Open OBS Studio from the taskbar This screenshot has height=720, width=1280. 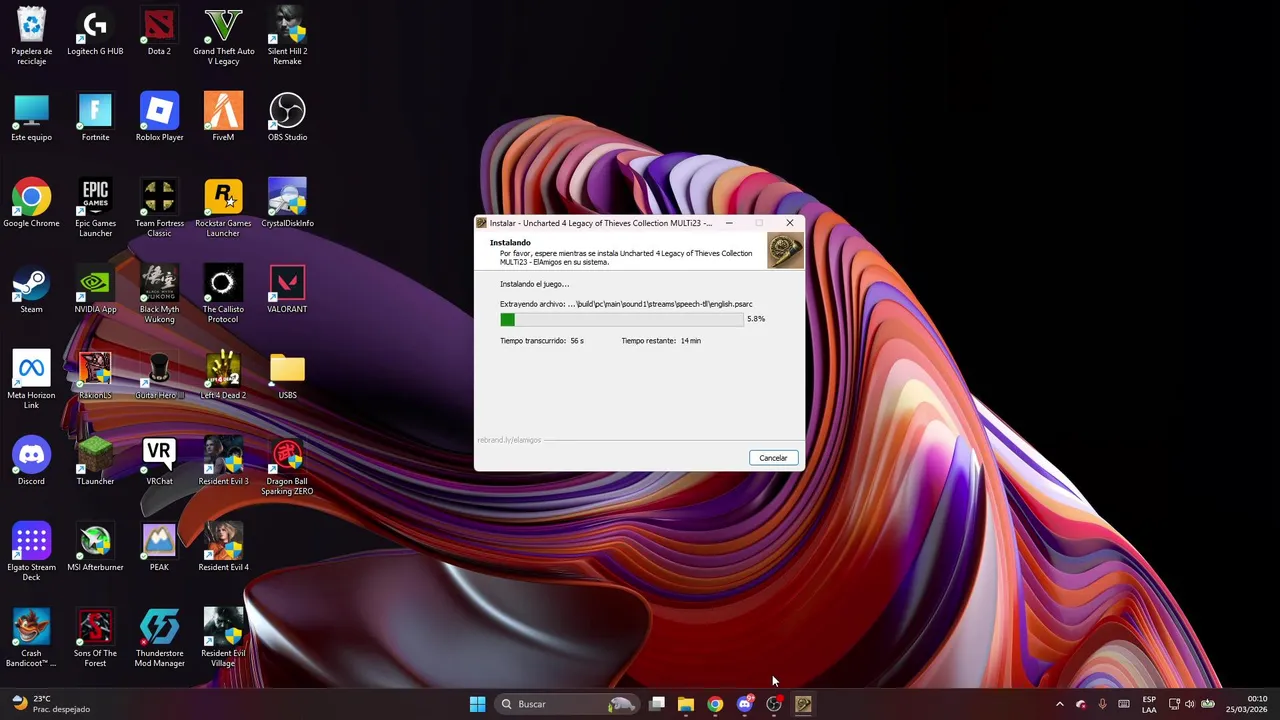(773, 704)
